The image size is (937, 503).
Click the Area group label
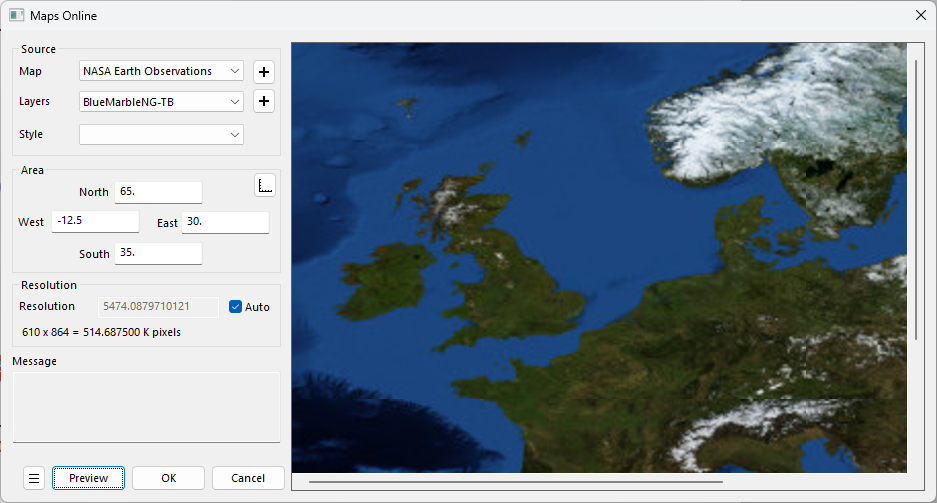click(32, 170)
